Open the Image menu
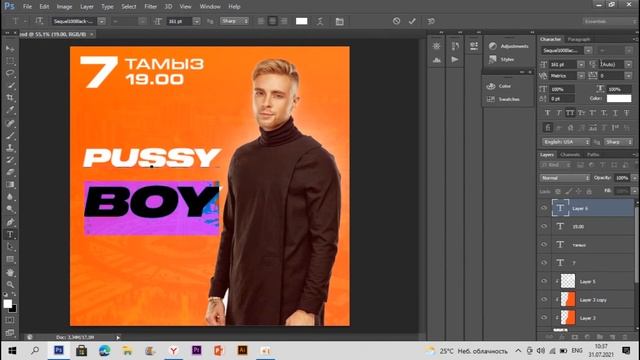 pyautogui.click(x=64, y=7)
